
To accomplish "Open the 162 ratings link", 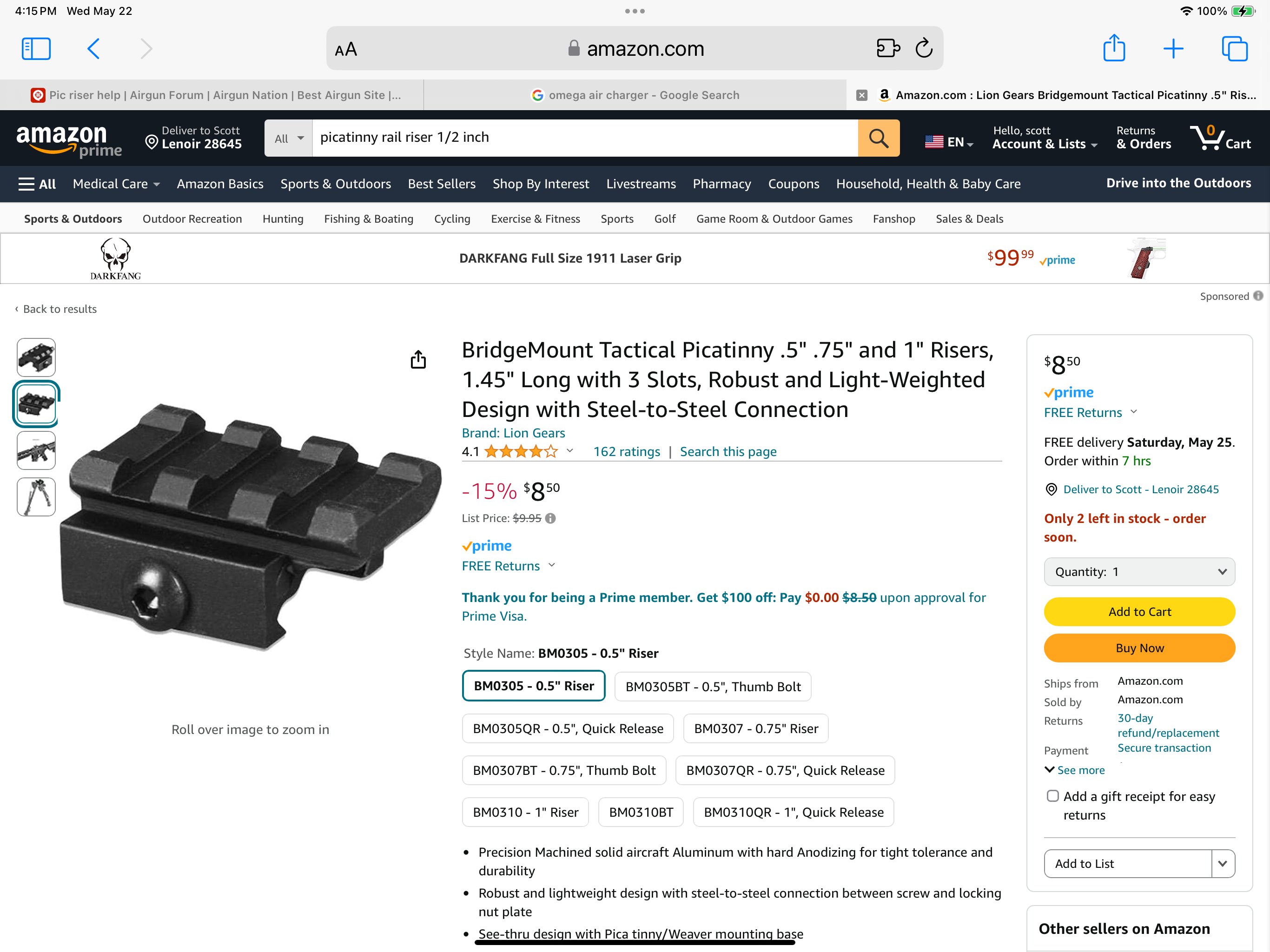I will pos(626,451).
